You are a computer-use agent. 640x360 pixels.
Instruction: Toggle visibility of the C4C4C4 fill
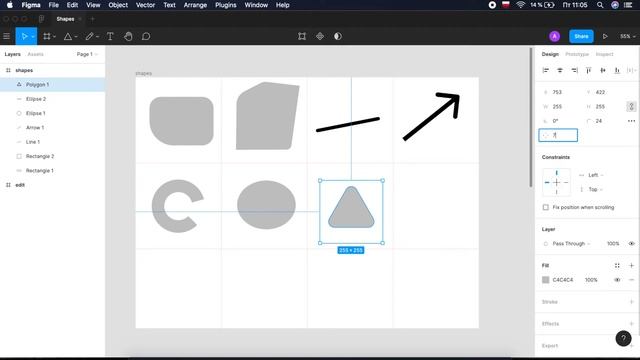617,280
